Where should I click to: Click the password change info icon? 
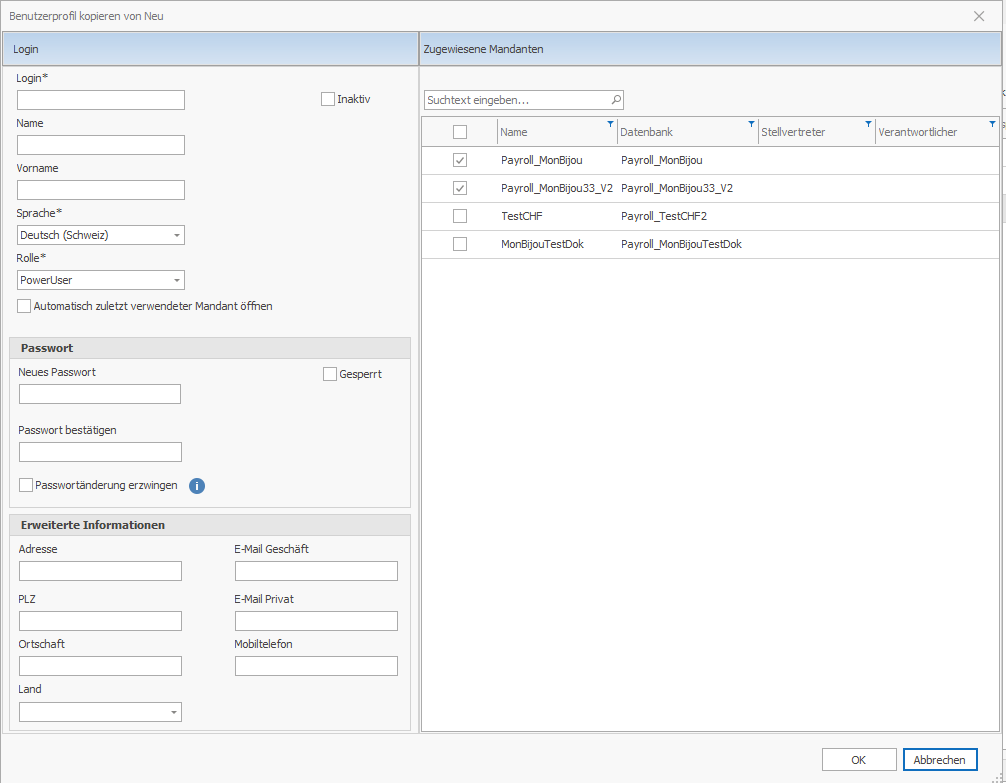[x=197, y=486]
